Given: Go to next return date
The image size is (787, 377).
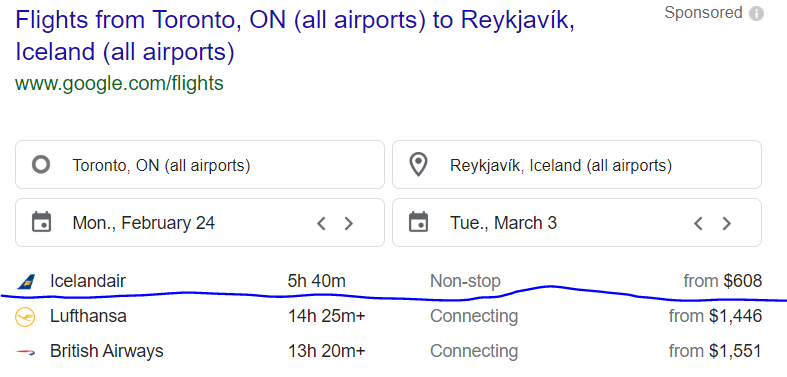Looking at the screenshot, I should coord(726,223).
